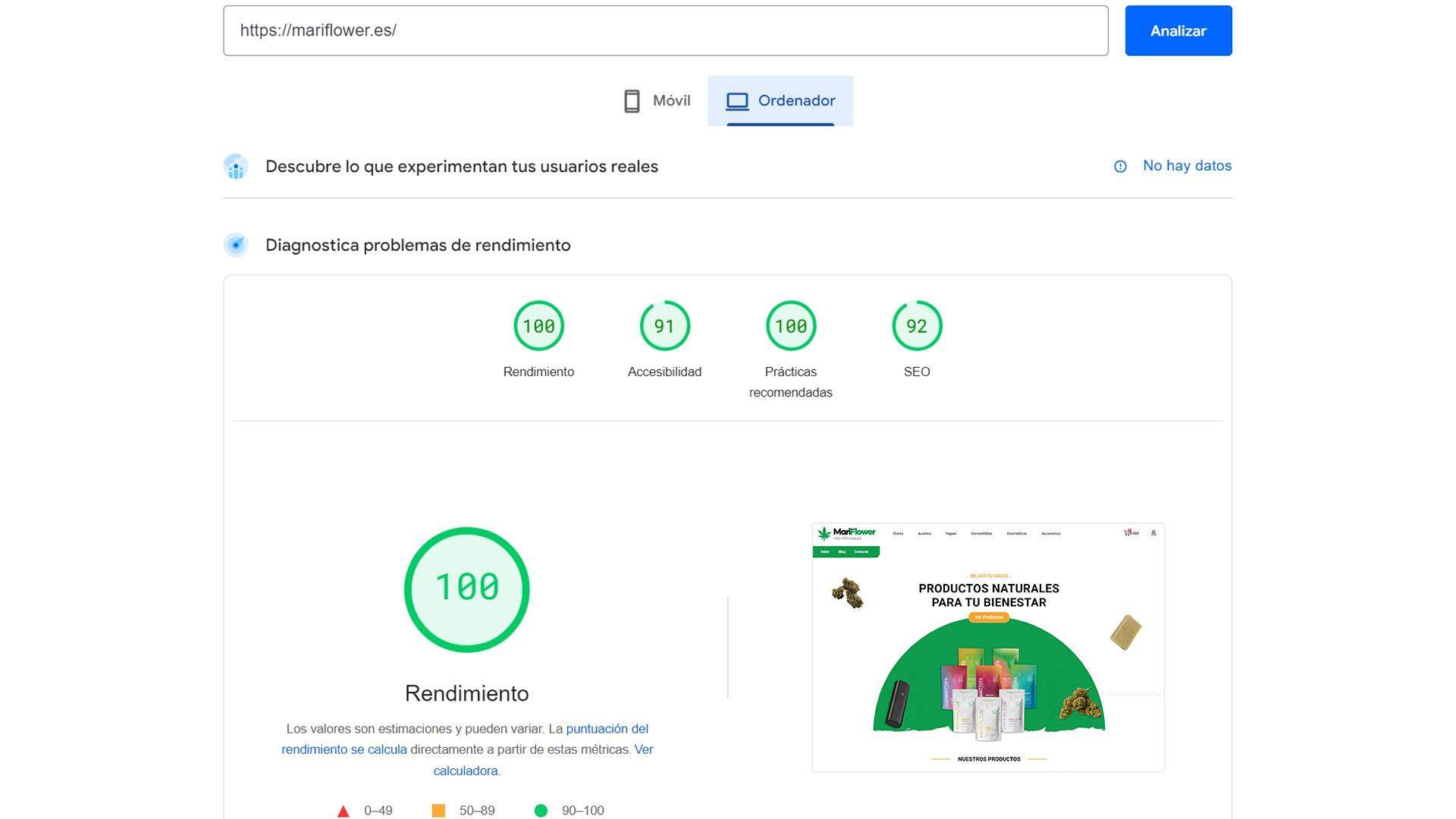Click the SEO label under the gauge
This screenshot has width=1456, height=819.
[917, 372]
